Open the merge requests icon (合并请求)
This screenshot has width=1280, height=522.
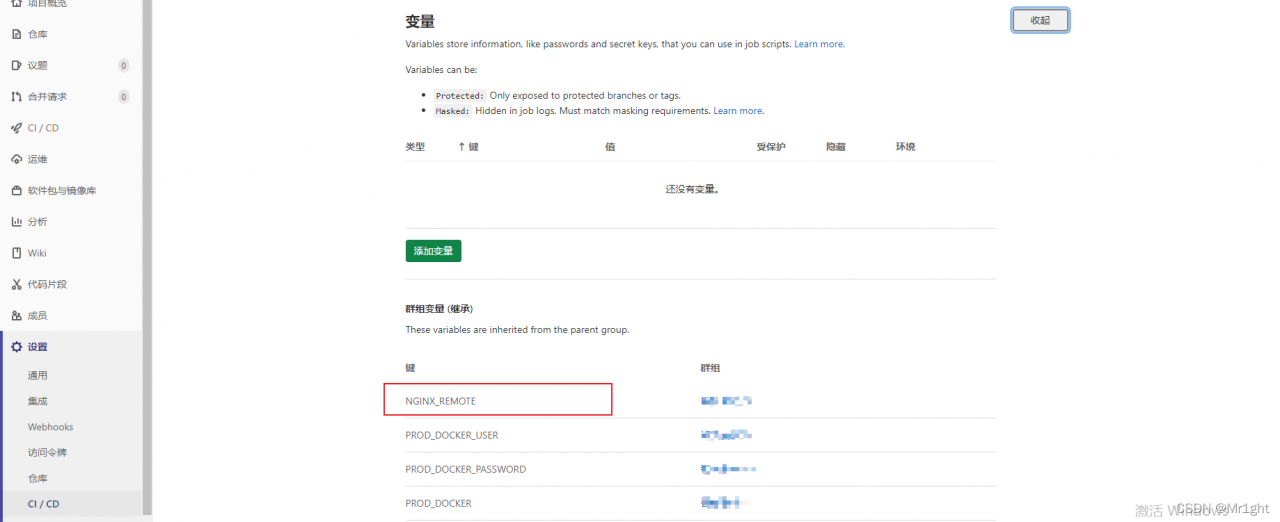[x=16, y=97]
